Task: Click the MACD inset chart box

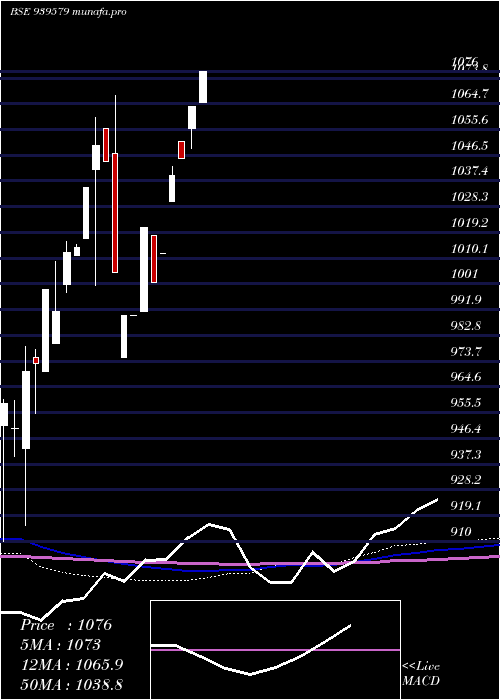Action: click(x=275, y=650)
